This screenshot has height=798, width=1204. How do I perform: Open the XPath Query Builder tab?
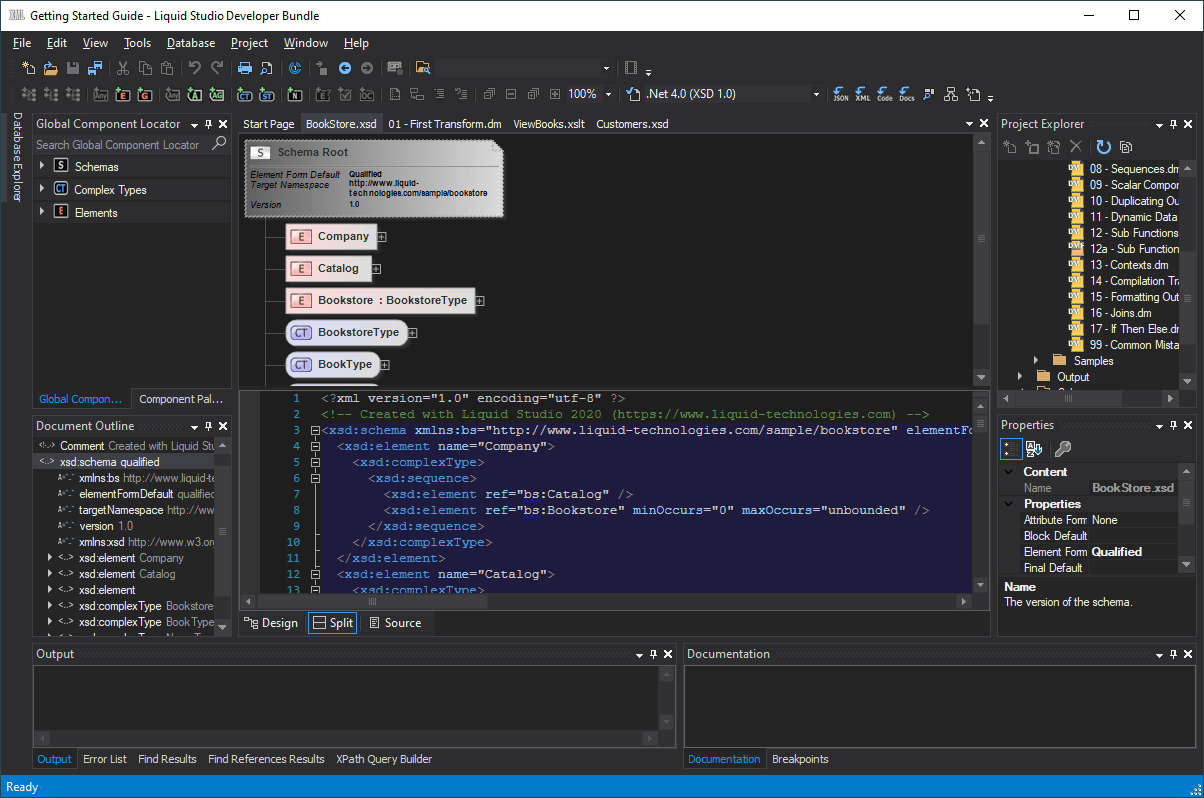(x=384, y=759)
